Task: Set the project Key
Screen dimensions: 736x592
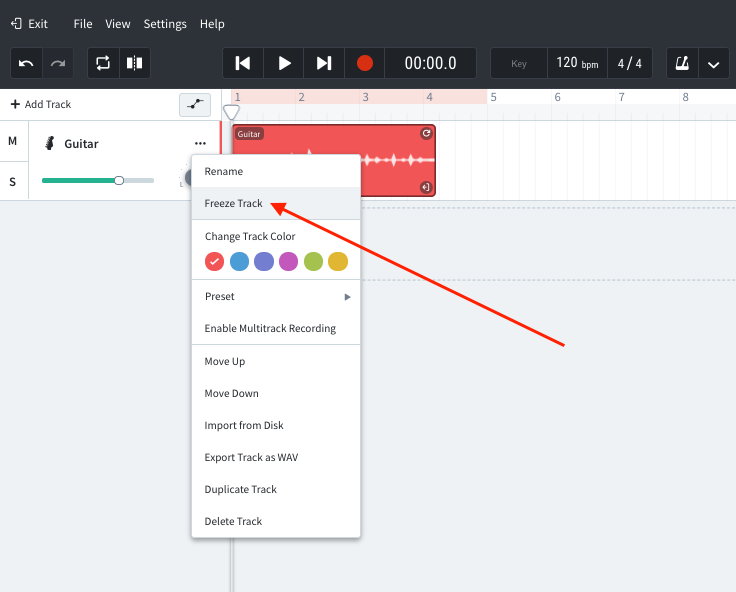Action: (519, 63)
